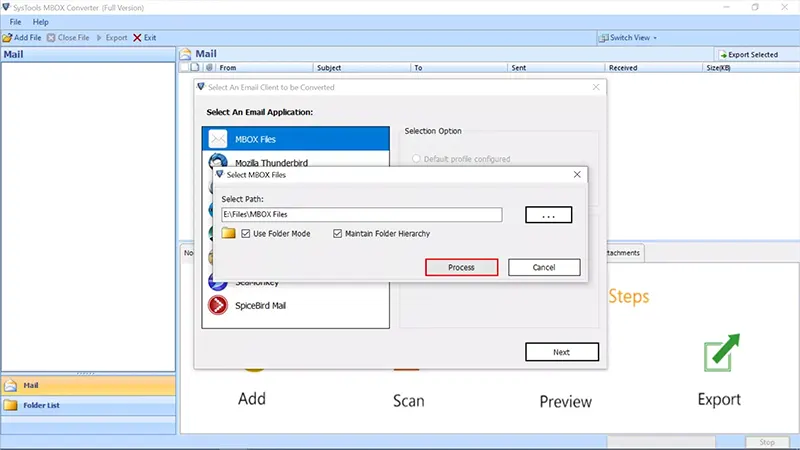The image size is (800, 450).
Task: Click the Subject column header
Action: [x=362, y=67]
